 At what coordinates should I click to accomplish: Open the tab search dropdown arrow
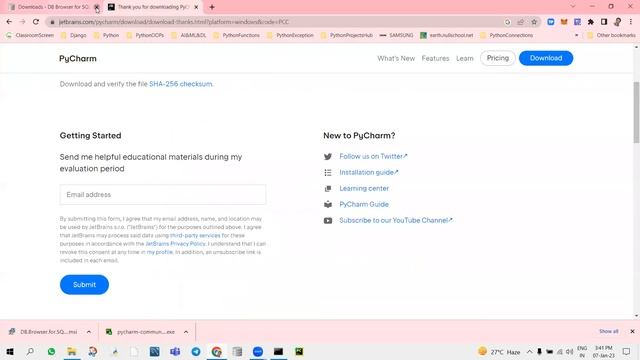click(573, 7)
